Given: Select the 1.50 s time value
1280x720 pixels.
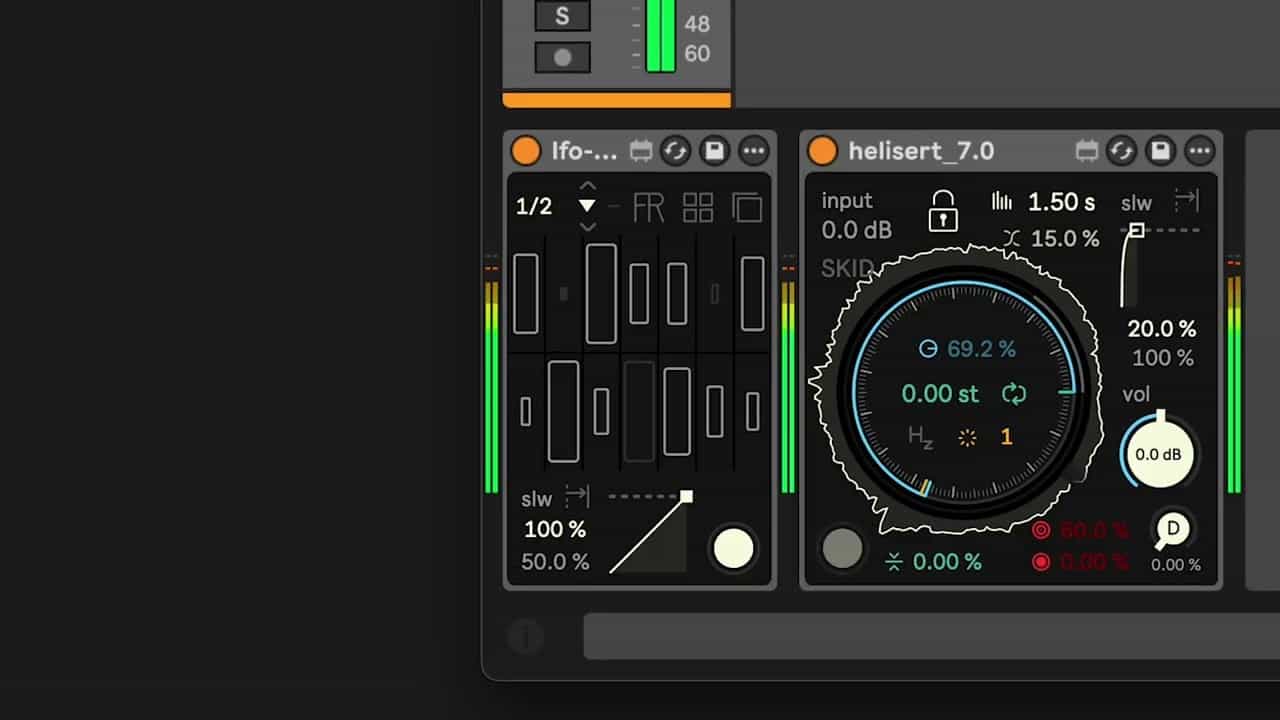Looking at the screenshot, I should pyautogui.click(x=1061, y=202).
